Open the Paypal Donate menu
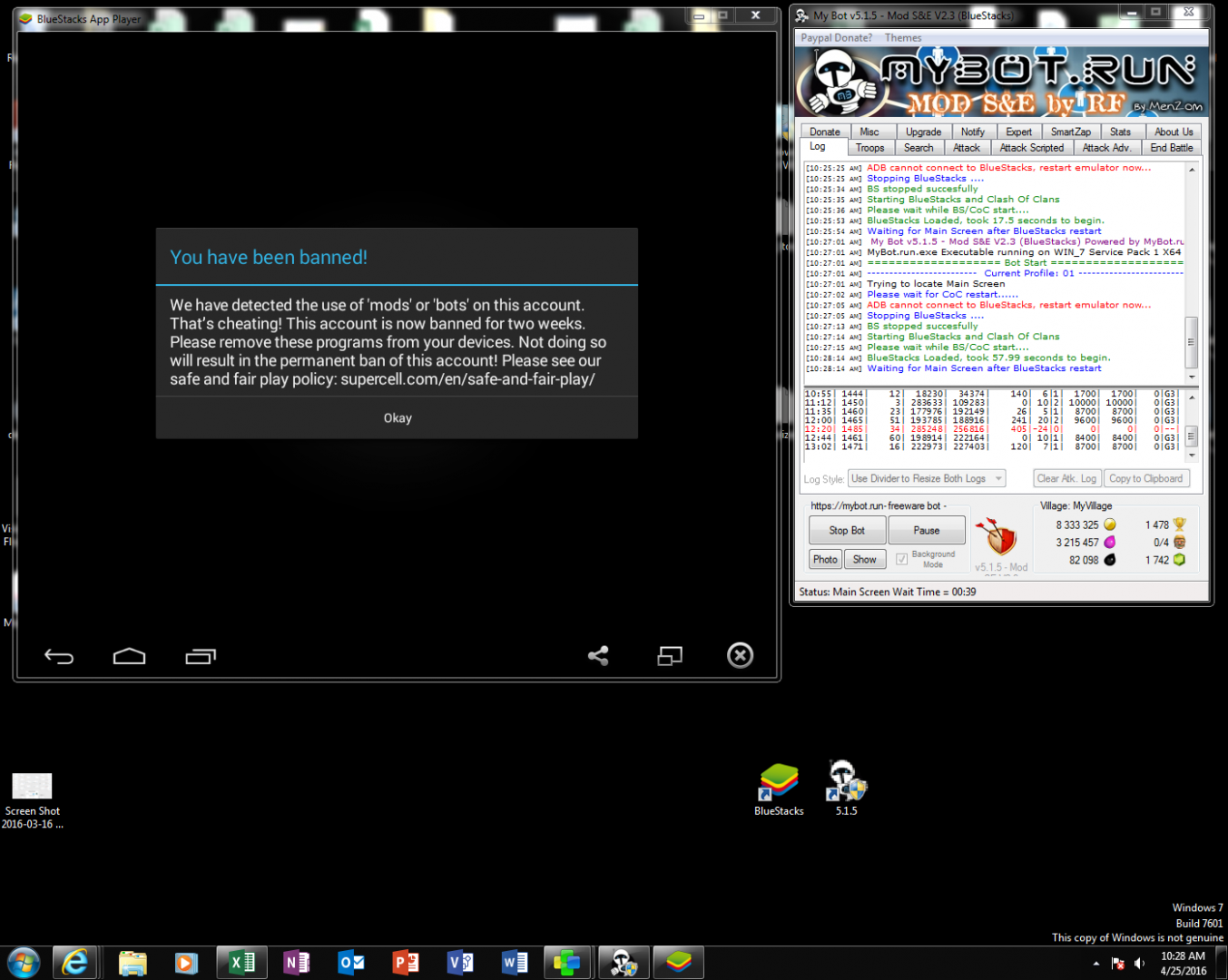The height and width of the screenshot is (980, 1228). pos(836,38)
